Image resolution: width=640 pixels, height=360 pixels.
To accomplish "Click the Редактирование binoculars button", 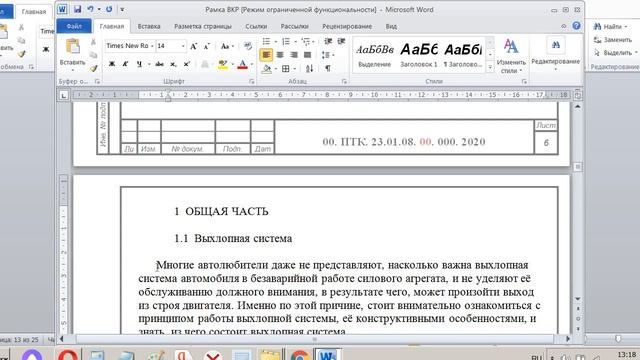I will click(556, 53).
